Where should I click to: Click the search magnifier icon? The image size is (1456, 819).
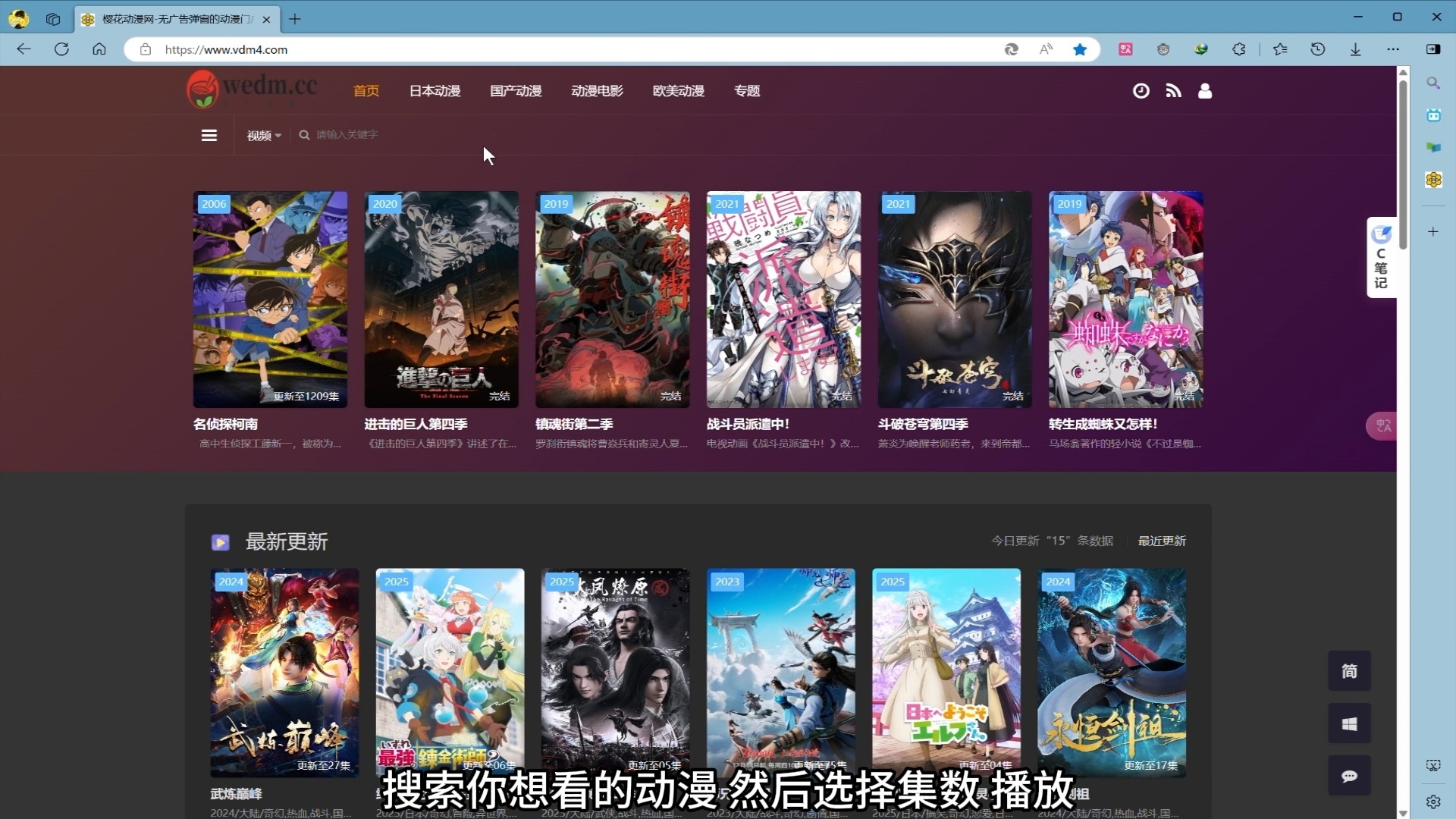pos(304,135)
